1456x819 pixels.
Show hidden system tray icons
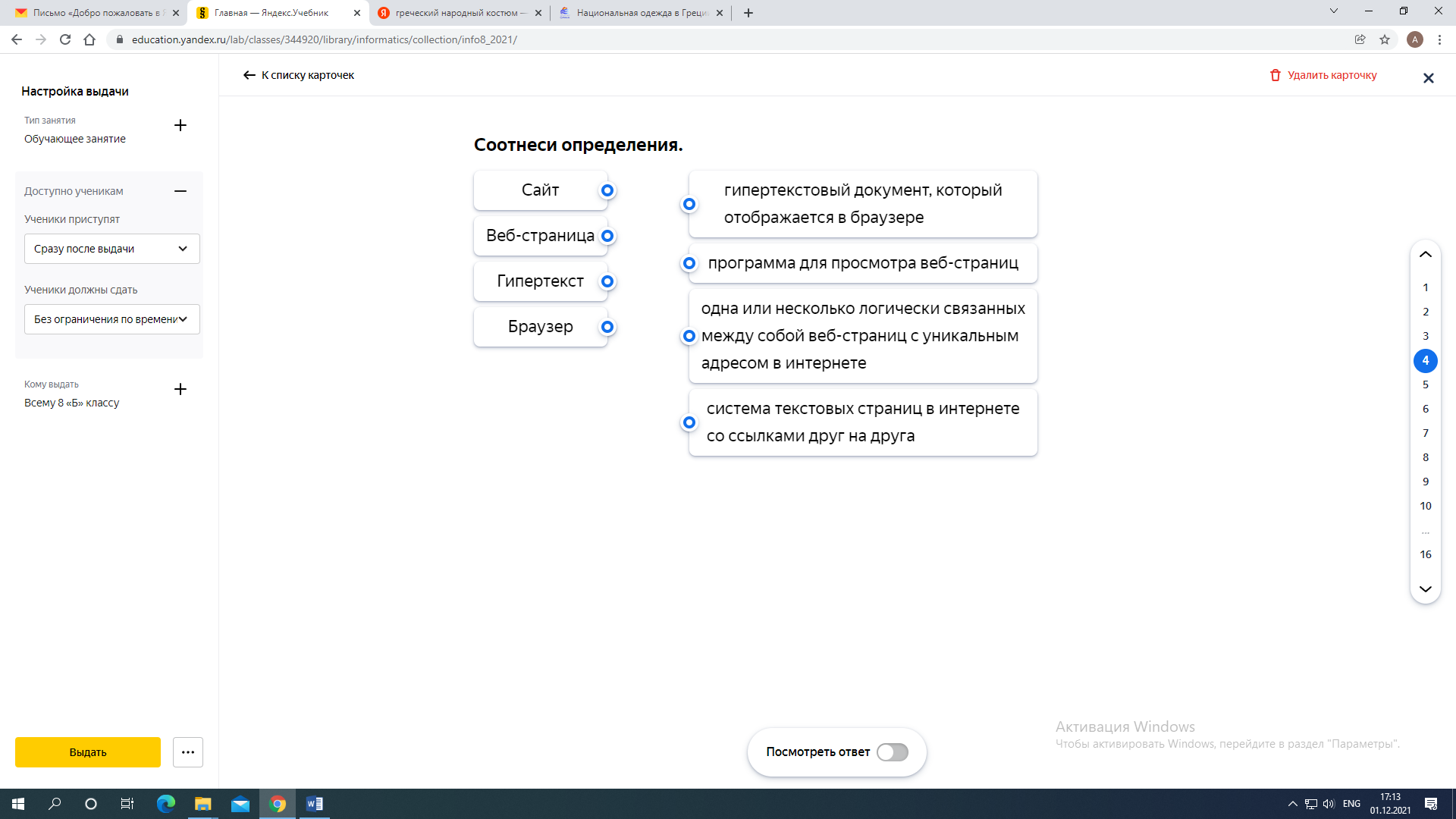[1293, 804]
